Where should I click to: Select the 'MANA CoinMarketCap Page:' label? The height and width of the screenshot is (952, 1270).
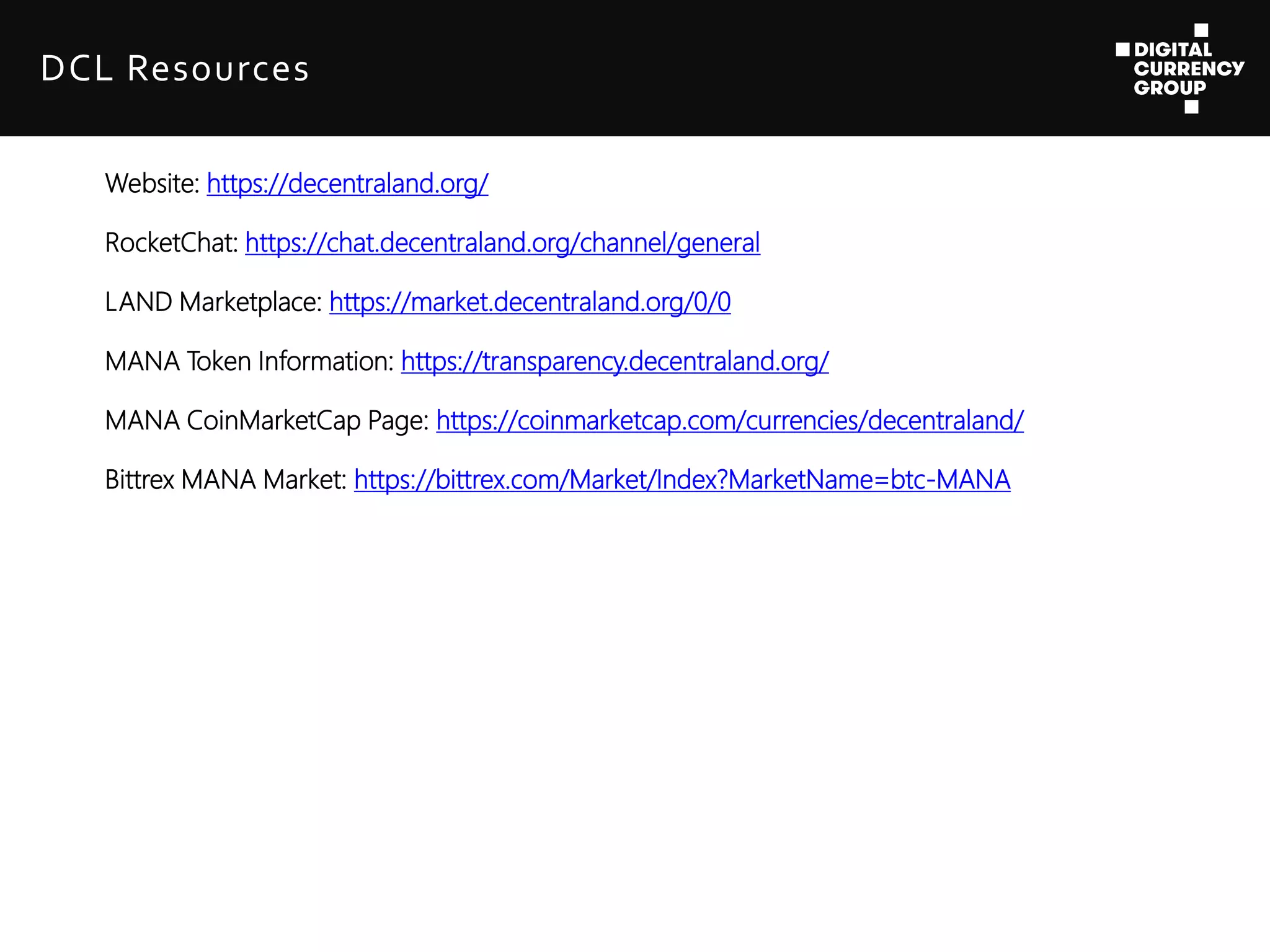[267, 421]
